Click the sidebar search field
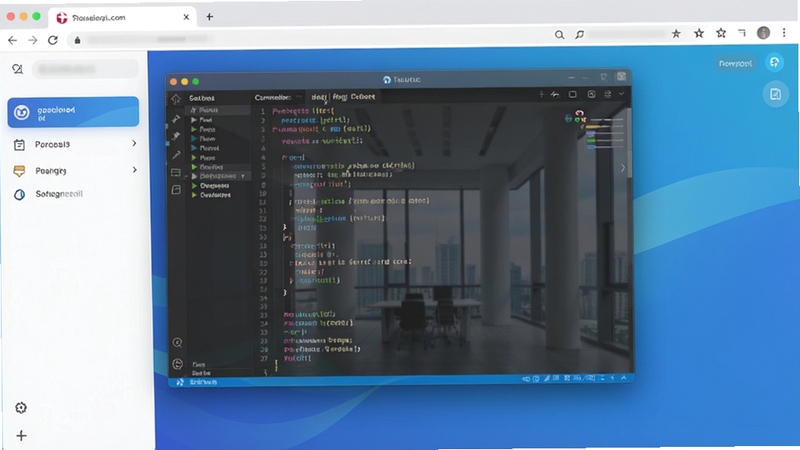 pos(85,69)
